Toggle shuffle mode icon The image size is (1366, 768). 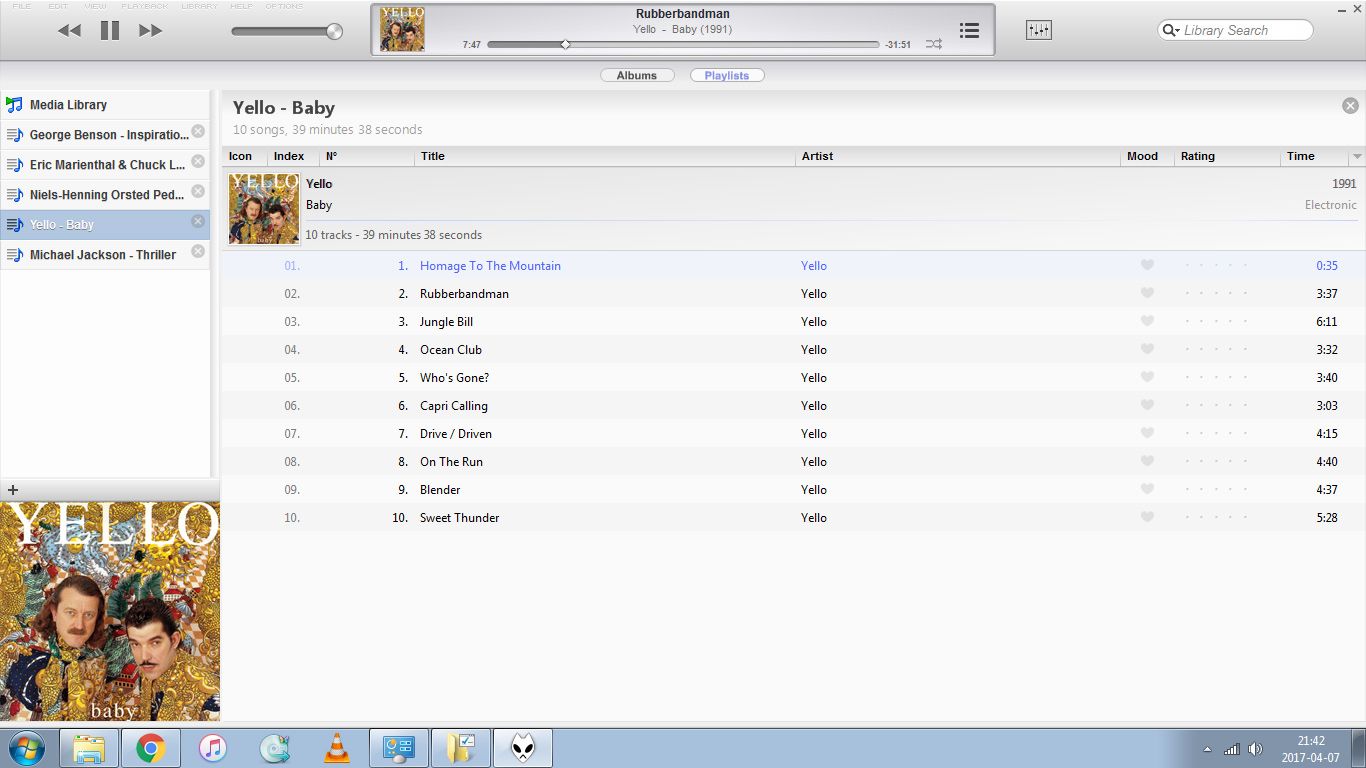(x=933, y=44)
